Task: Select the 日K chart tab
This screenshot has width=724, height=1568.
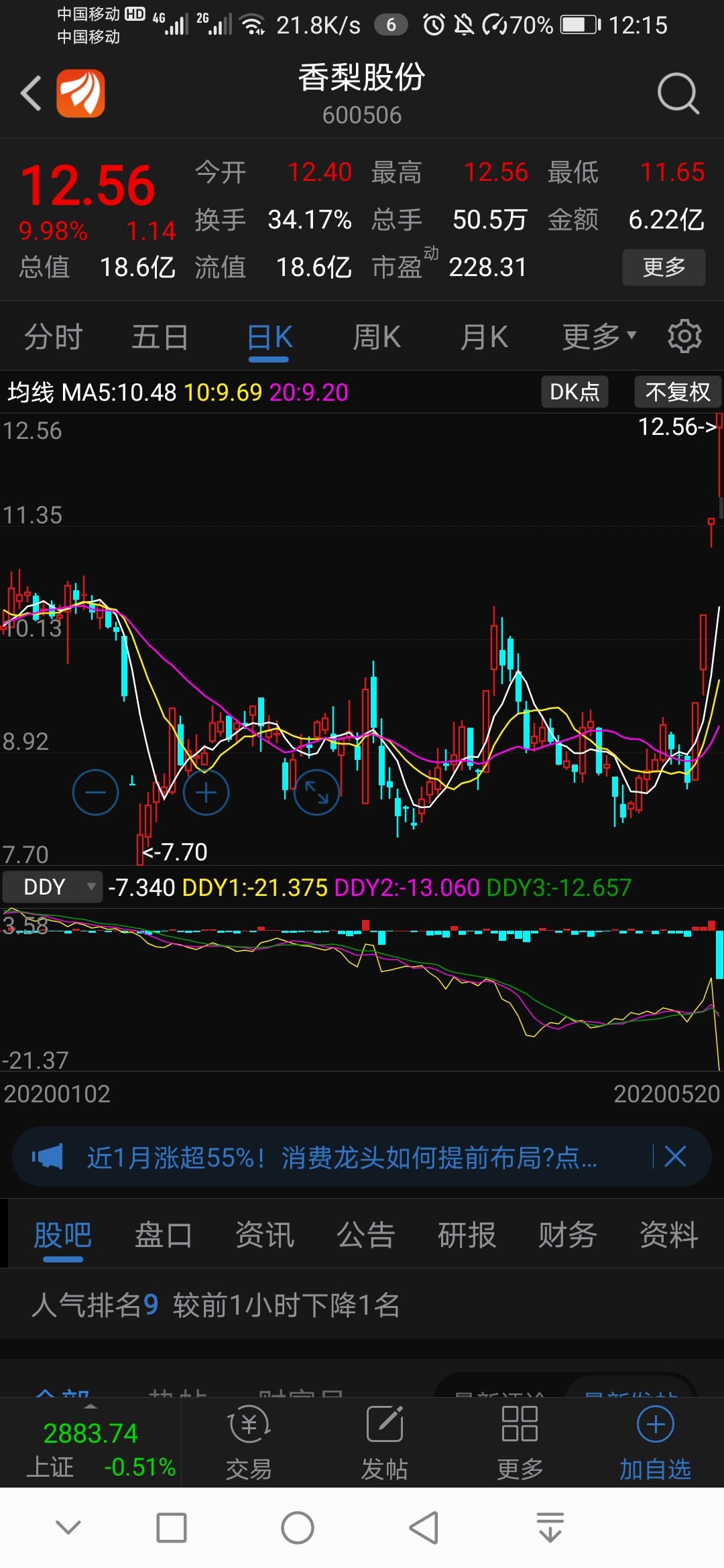Action: (x=269, y=336)
